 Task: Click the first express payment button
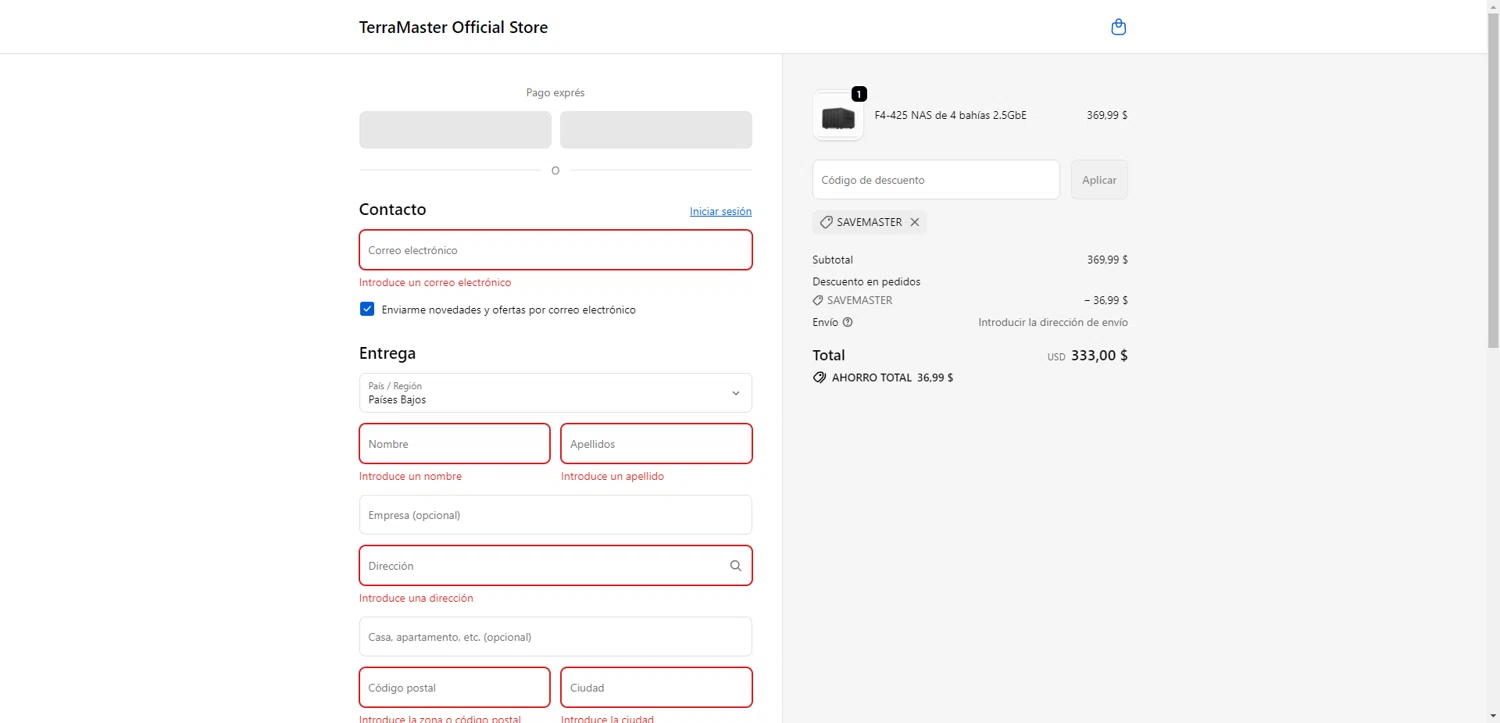455,130
